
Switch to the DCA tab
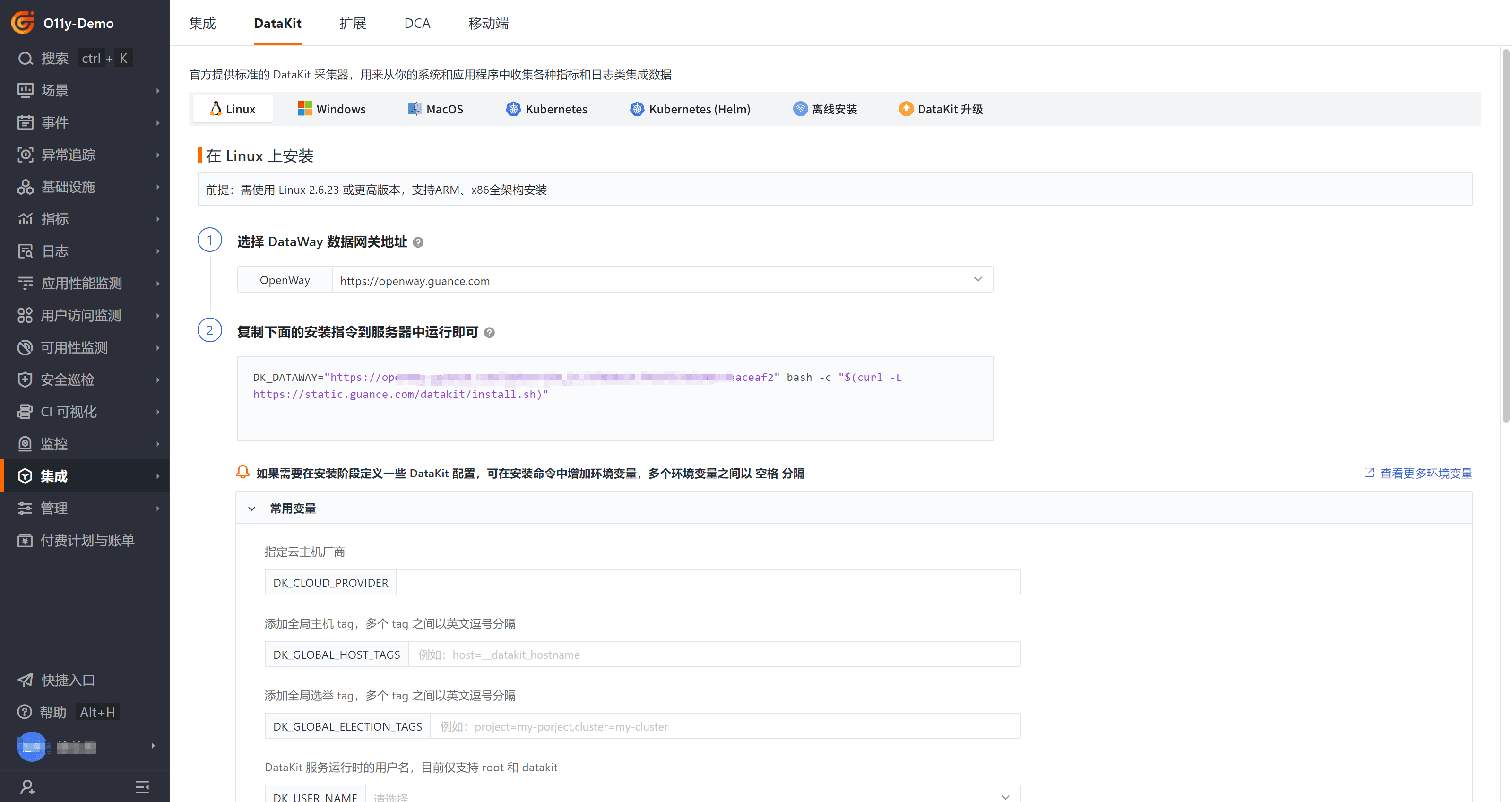pyautogui.click(x=417, y=24)
